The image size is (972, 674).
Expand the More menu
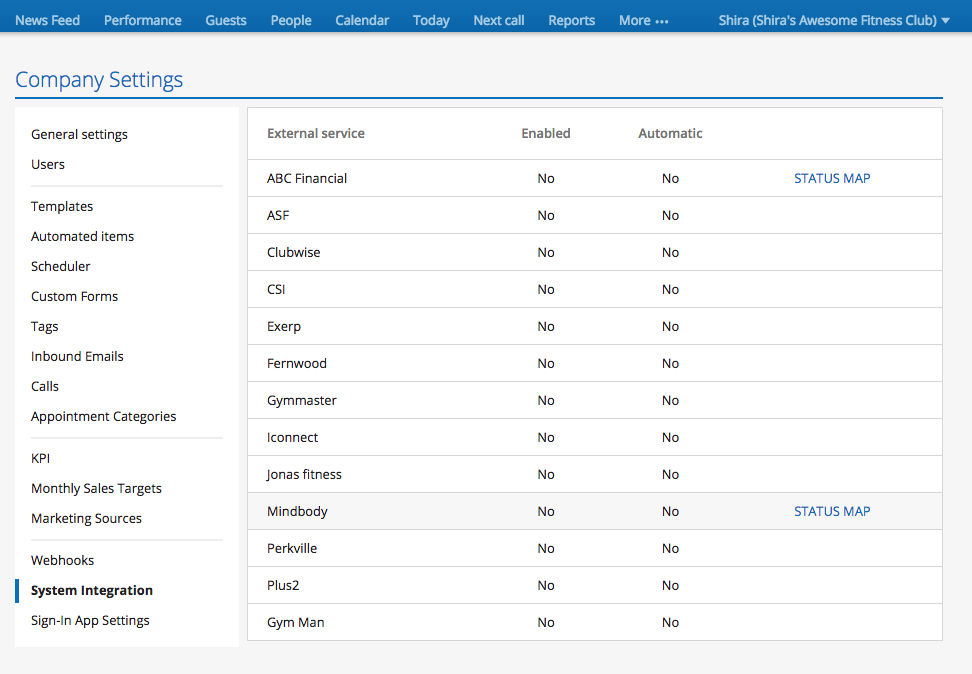(643, 20)
